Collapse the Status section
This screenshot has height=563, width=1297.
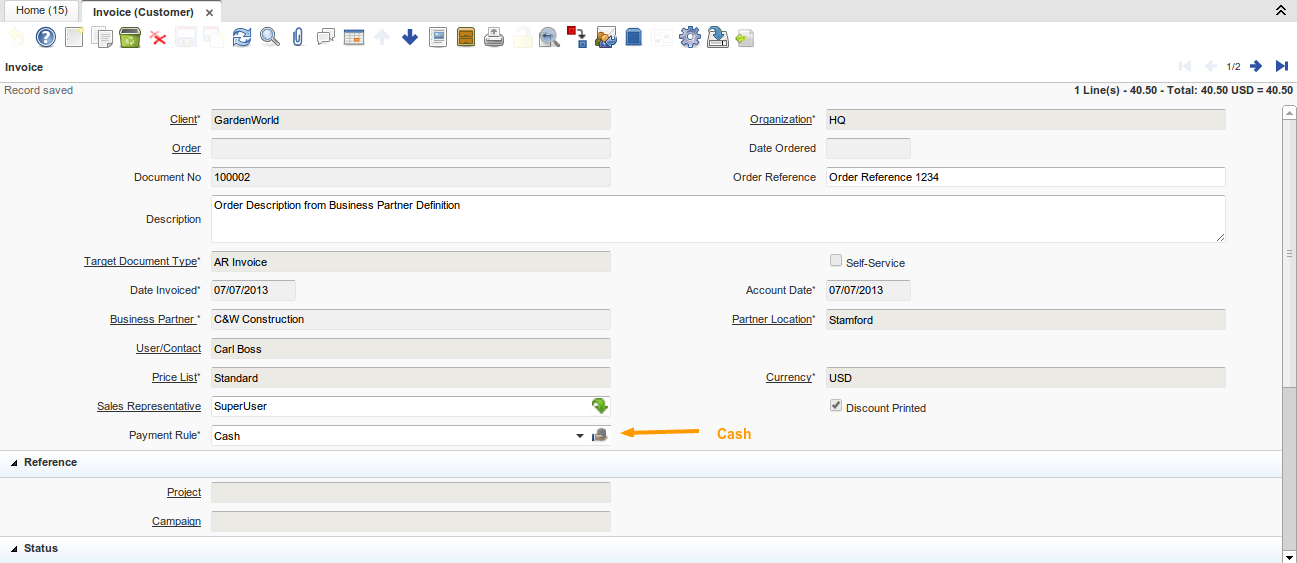coord(15,549)
